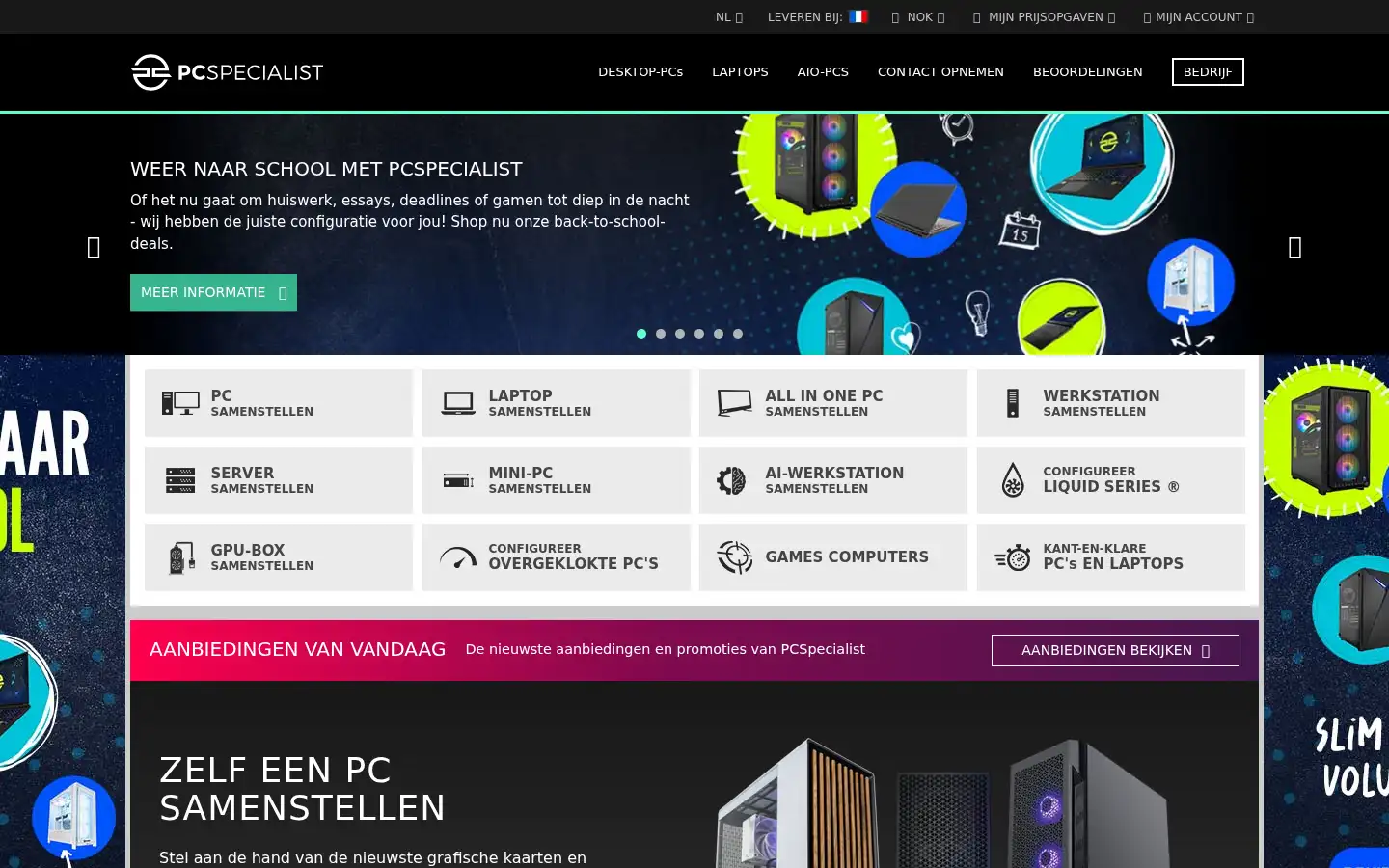Viewport: 1389px width, 868px height.
Task: Open GPU-Box Samenstellen tile text
Action: pos(261,557)
